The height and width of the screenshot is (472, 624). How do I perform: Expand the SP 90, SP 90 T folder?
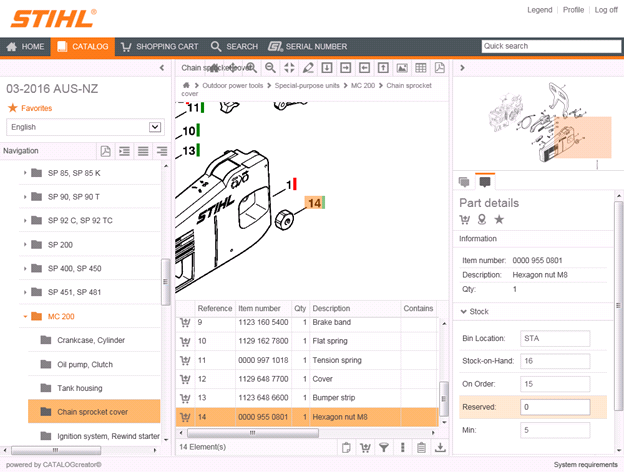[25, 197]
